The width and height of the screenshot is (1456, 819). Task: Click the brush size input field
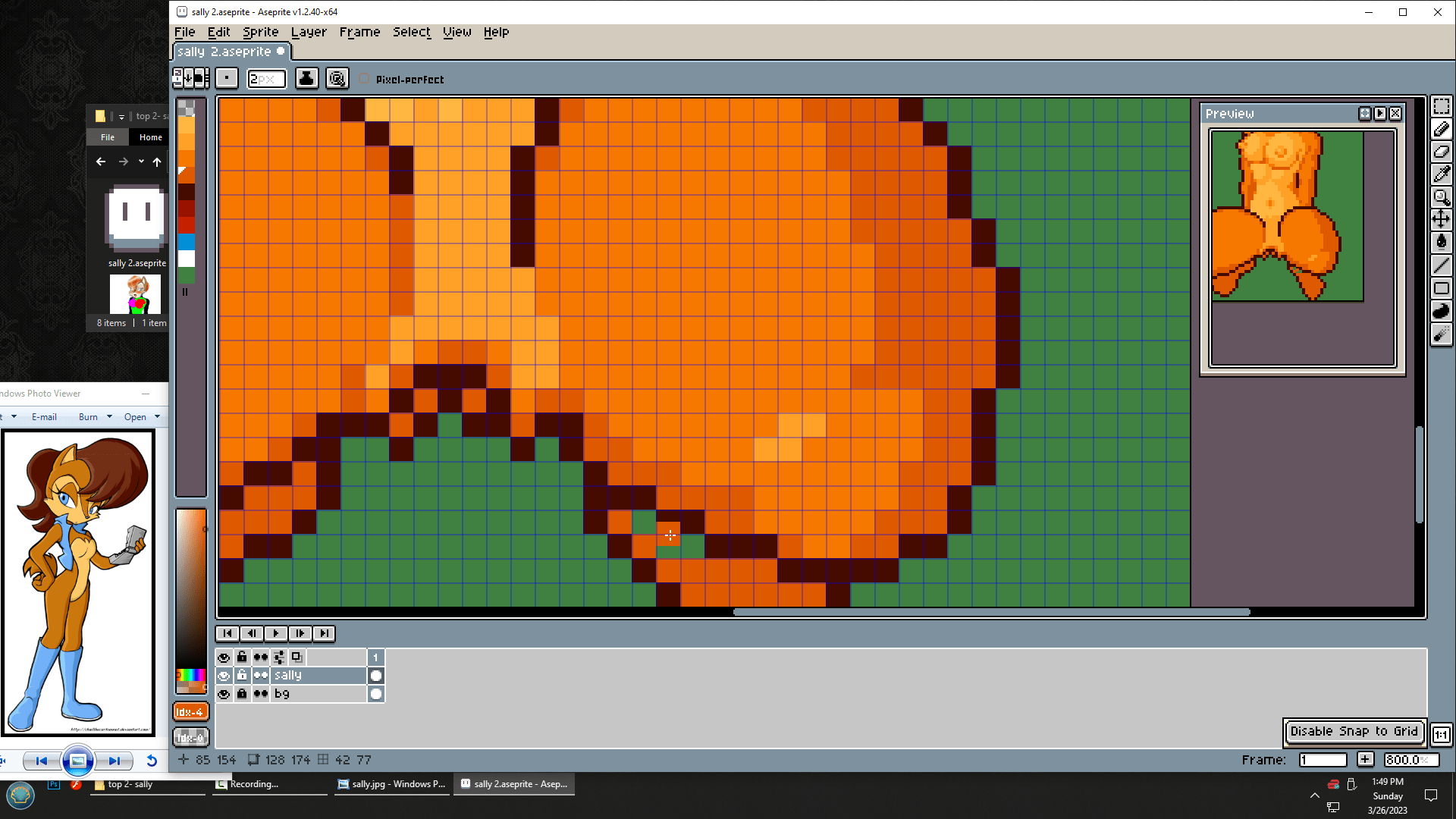click(267, 79)
